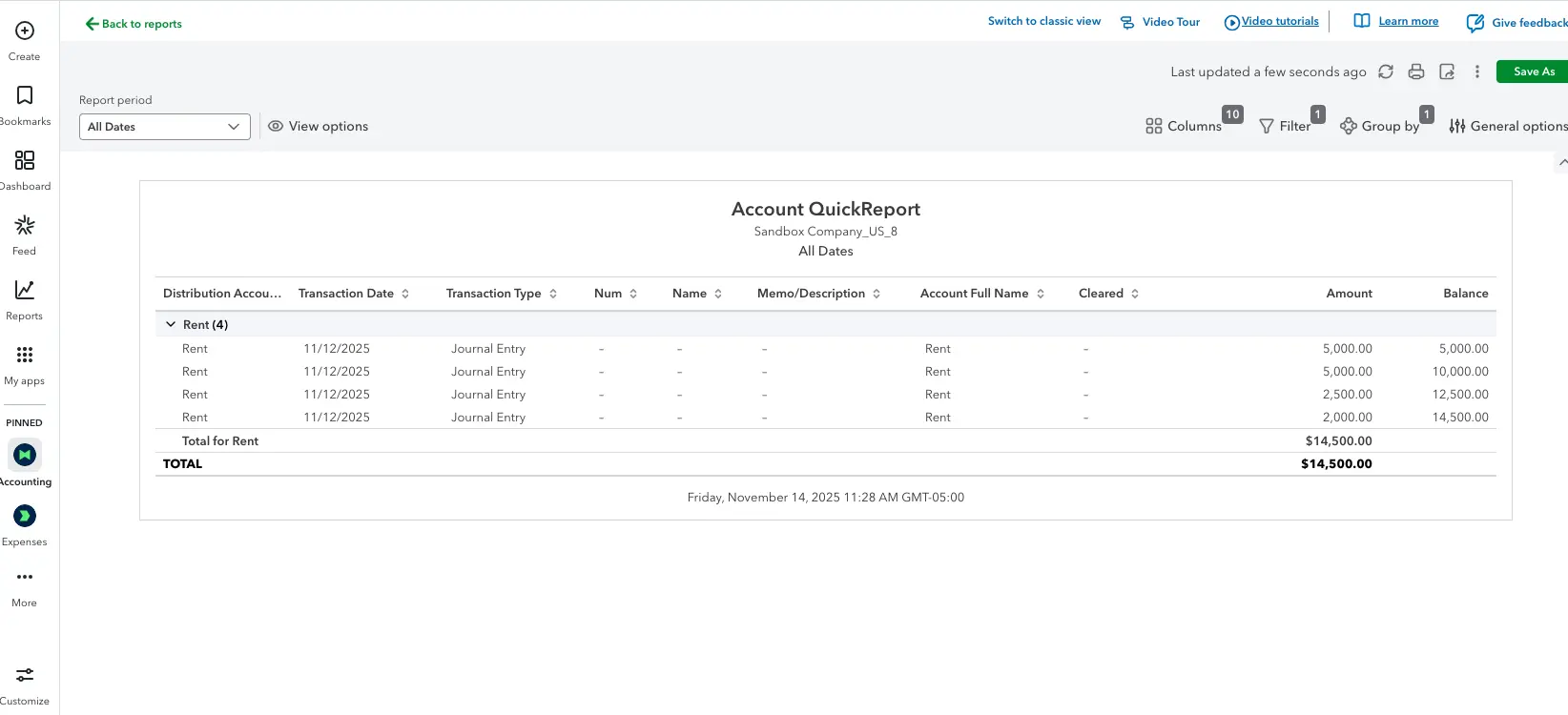Click the 14,500.00 balance value
The image size is (1568, 715).
click(x=1460, y=418)
